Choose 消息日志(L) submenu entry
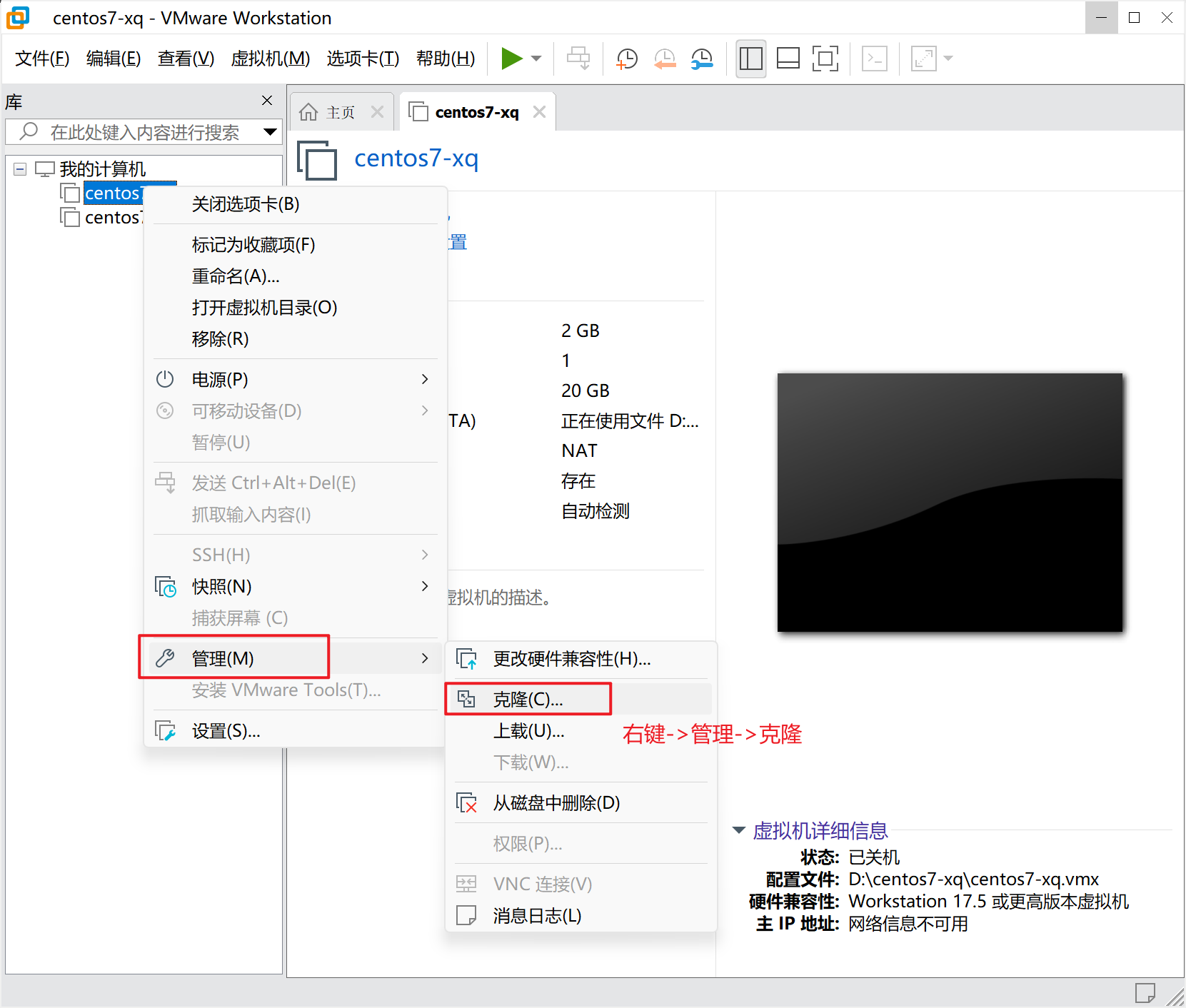Image resolution: width=1186 pixels, height=1008 pixels. click(x=581, y=916)
